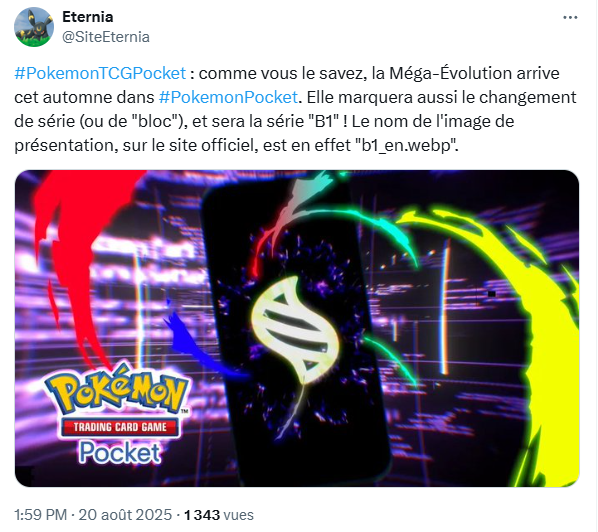
Task: Click the glowing Mega Evolution symbol
Action: point(296,330)
